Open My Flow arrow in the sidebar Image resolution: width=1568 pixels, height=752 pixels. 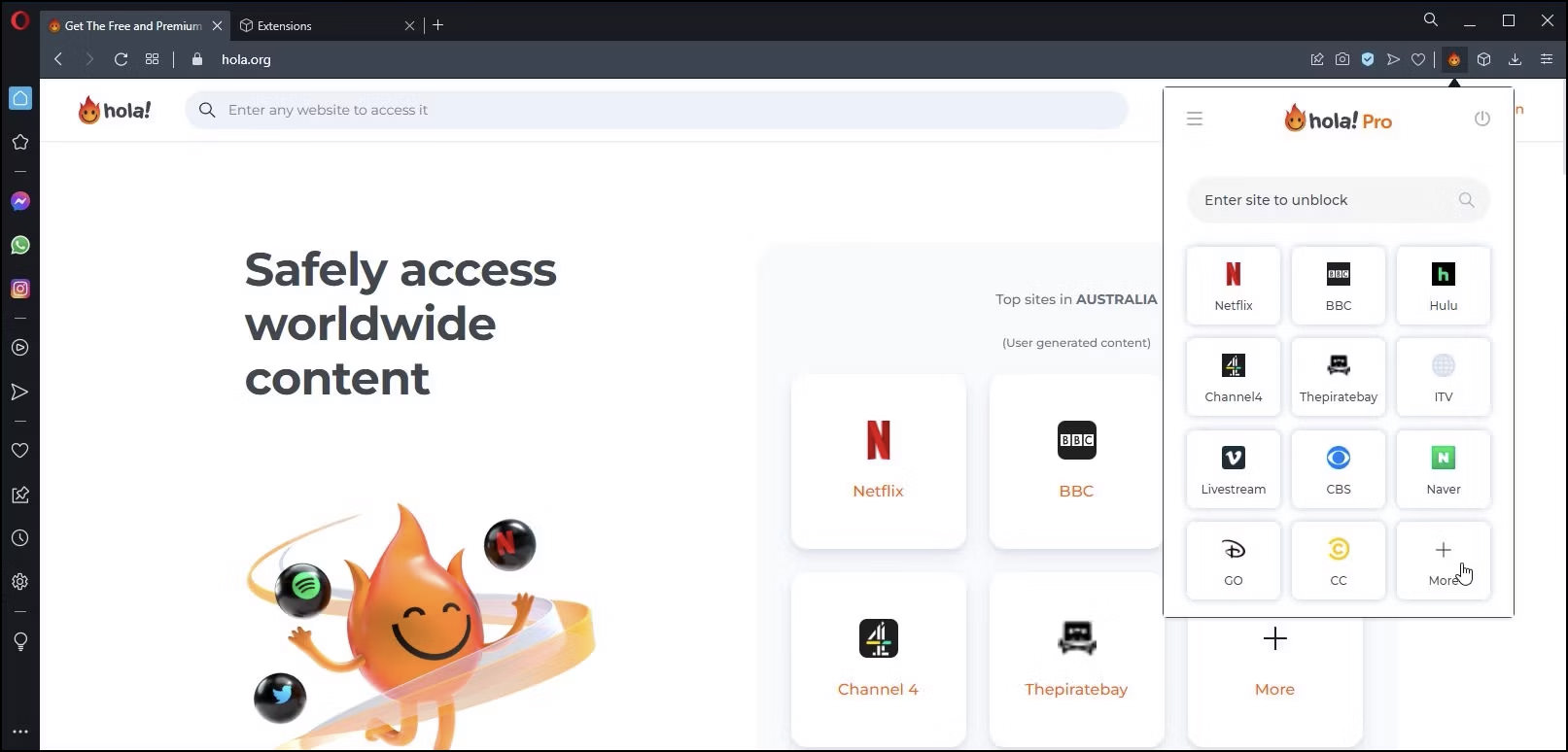point(20,392)
